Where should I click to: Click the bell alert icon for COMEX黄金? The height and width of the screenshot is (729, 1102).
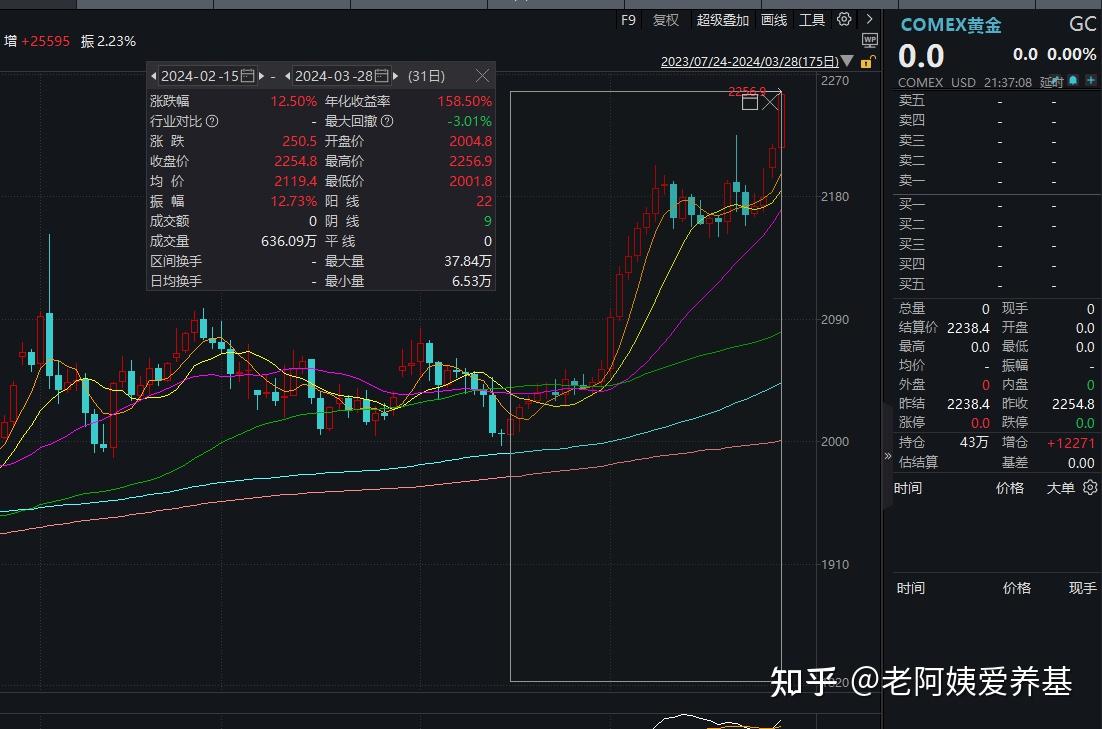[x=1071, y=82]
